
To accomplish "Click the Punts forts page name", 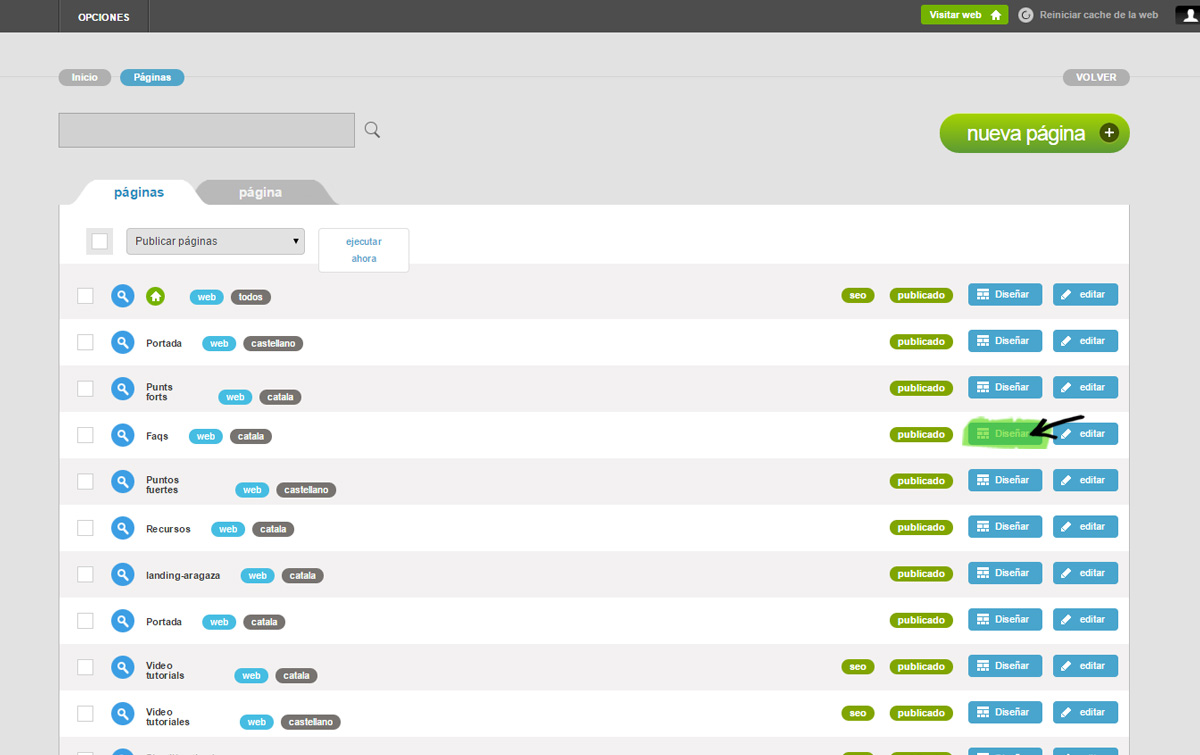I will [159, 392].
